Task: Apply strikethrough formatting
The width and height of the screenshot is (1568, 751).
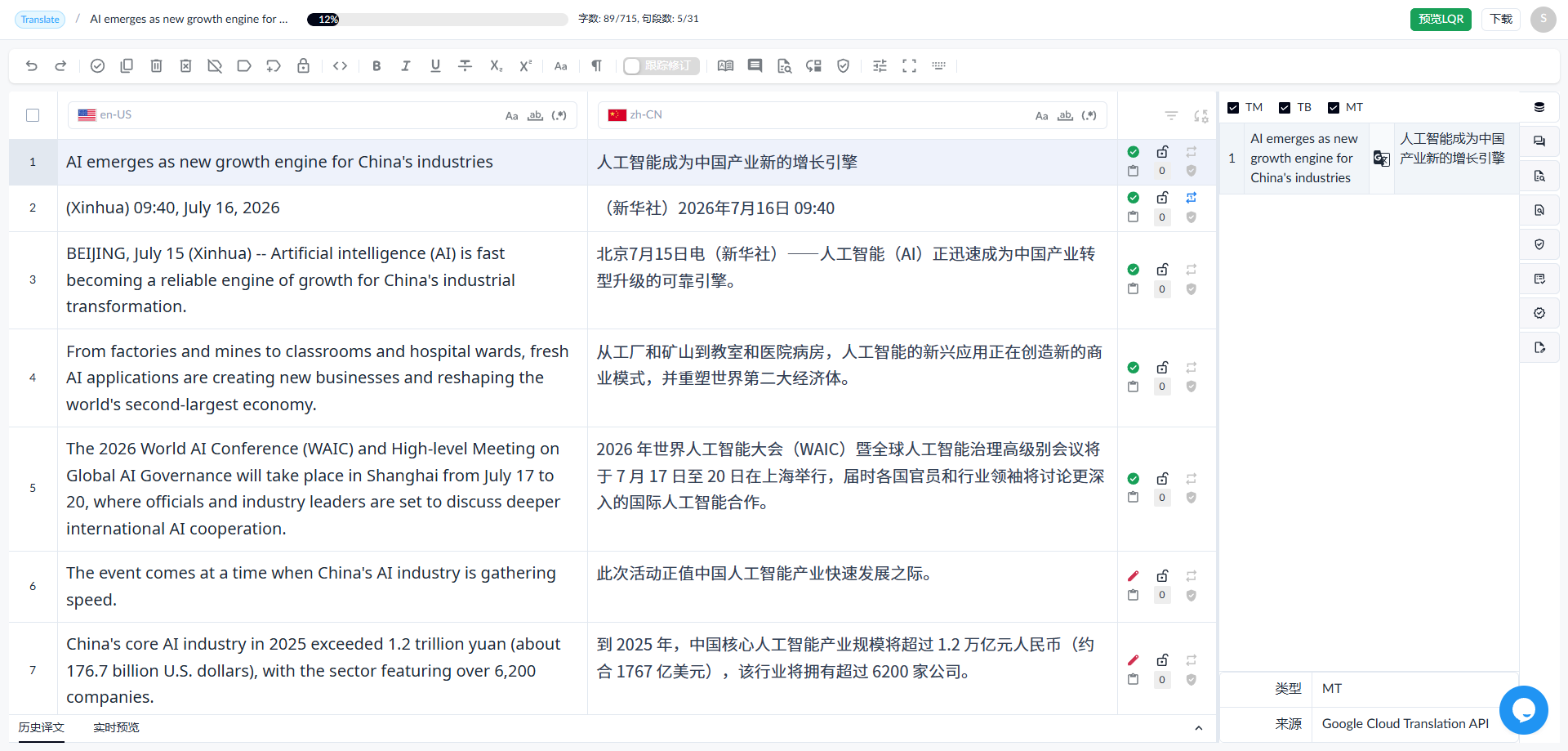Action: (465, 66)
